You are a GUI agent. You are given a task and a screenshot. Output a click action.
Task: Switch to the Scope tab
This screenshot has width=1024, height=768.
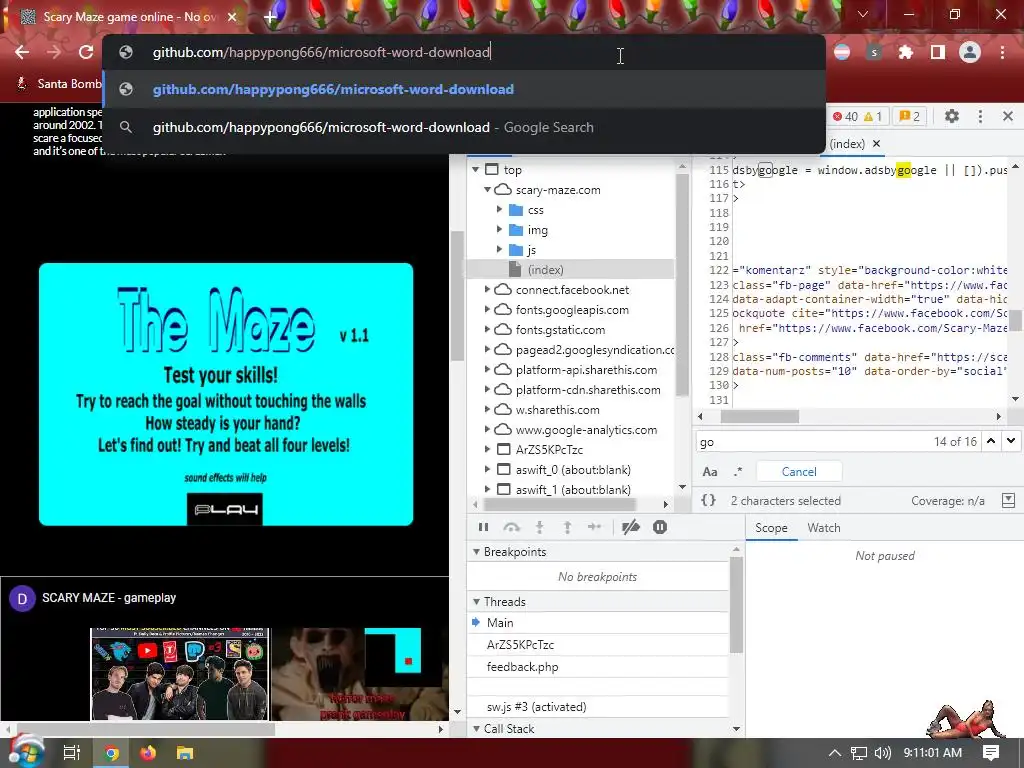tap(771, 528)
